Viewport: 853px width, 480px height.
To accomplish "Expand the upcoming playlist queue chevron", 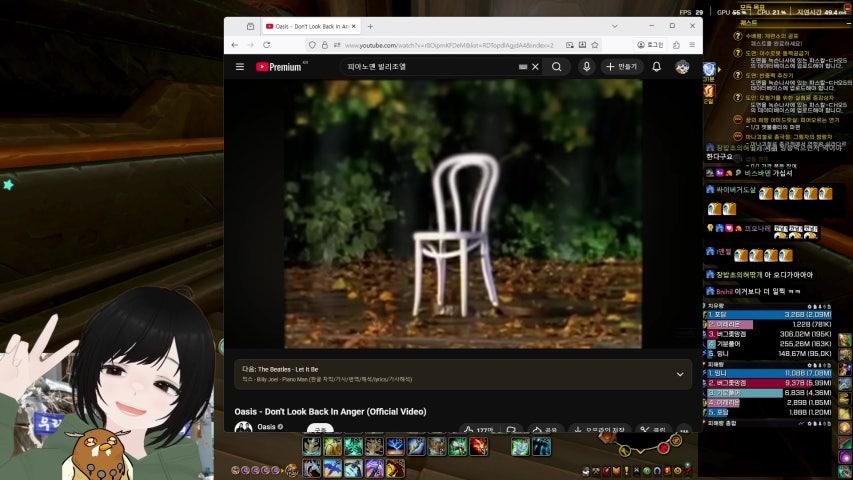I will pyautogui.click(x=680, y=374).
